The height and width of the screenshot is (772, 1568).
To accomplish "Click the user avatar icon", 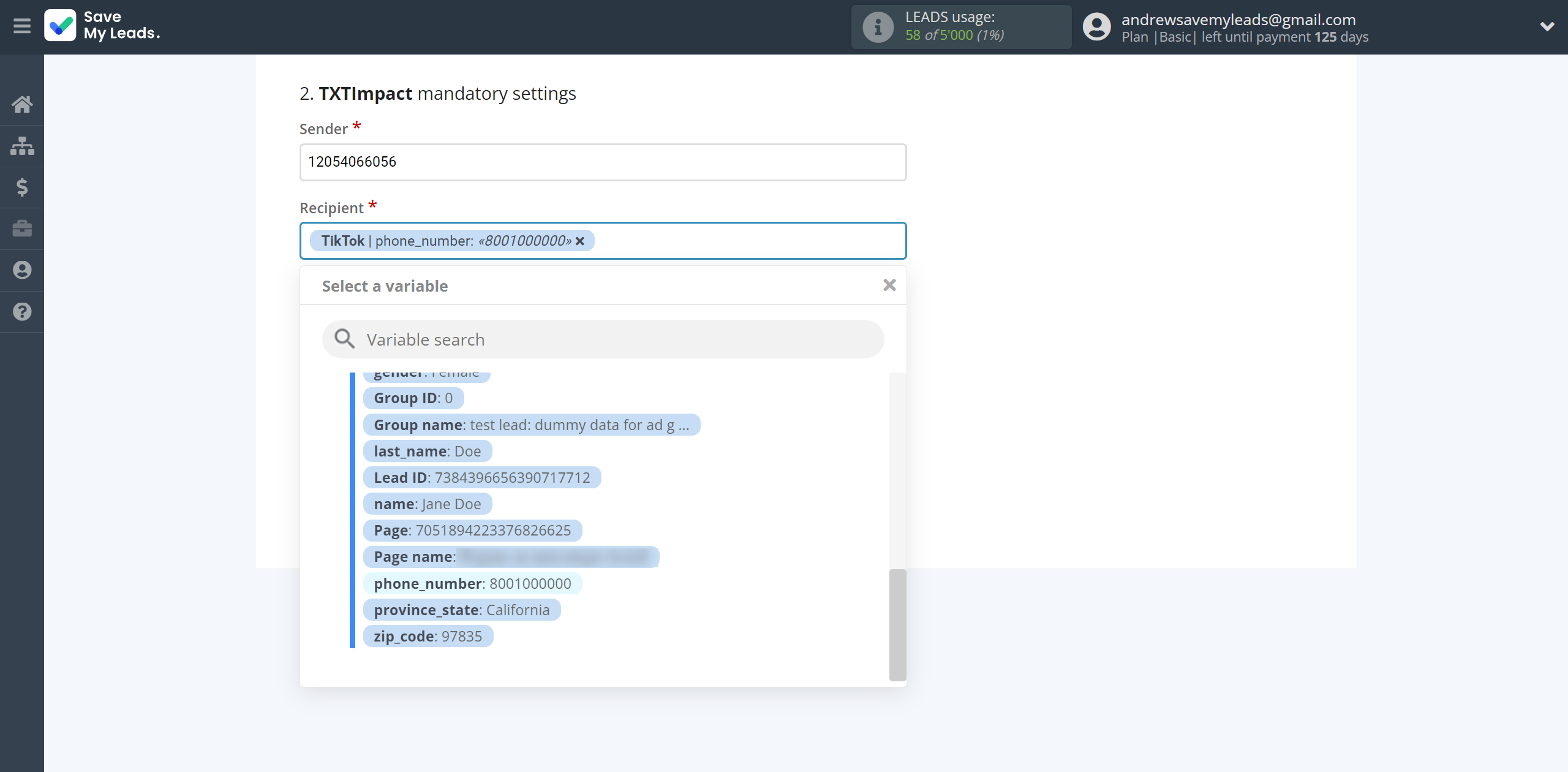I will [x=1096, y=27].
